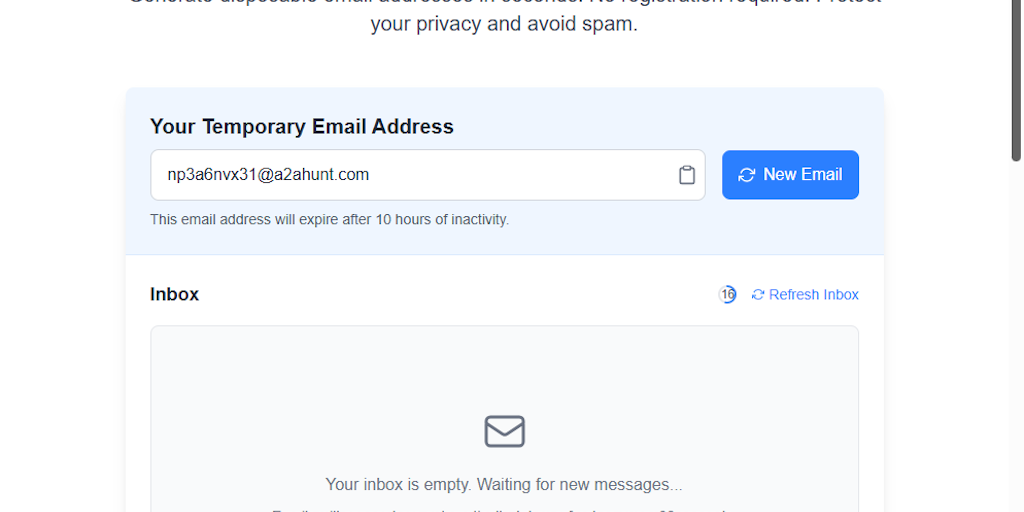The image size is (1024, 512).
Task: Copy the temporary email address with clipboard icon
Action: click(687, 175)
